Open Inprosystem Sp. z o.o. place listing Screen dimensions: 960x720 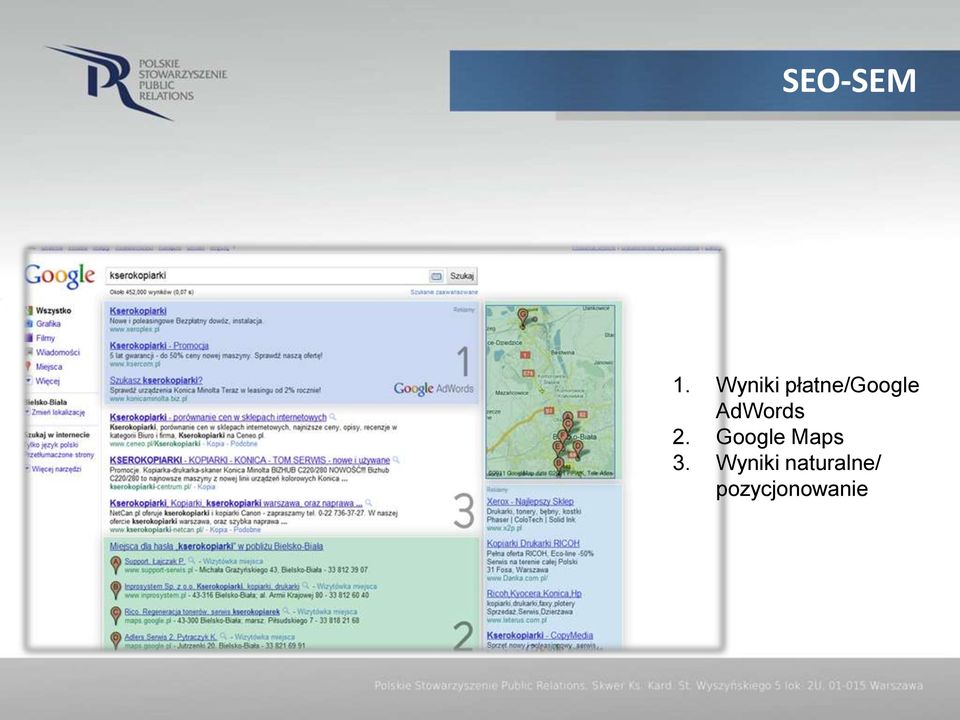(x=212, y=586)
